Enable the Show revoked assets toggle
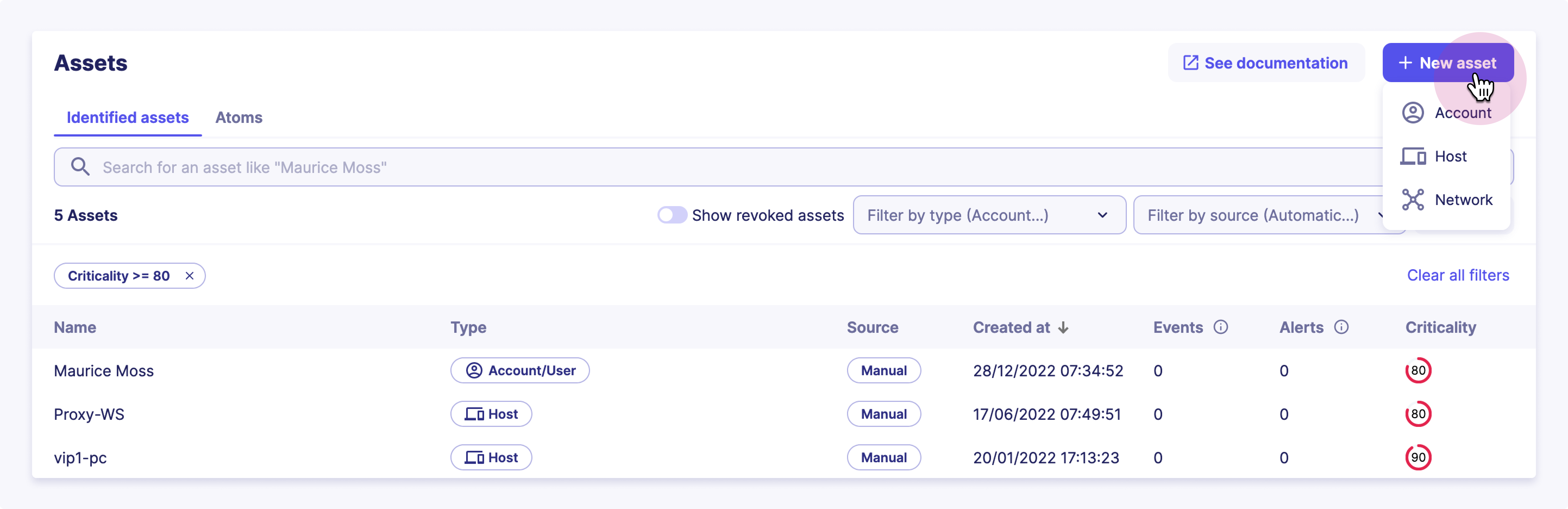Screen dimensions: 1568x509 click(x=672, y=215)
